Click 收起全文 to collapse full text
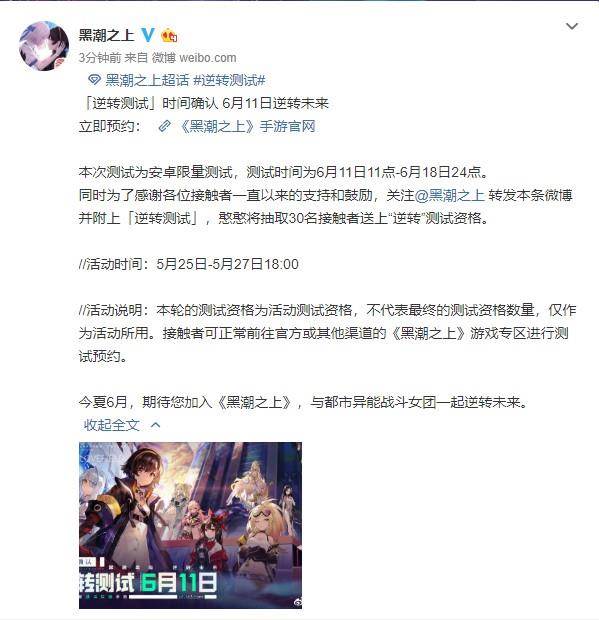Viewport: 599px width, 620px height. pyautogui.click(x=112, y=425)
